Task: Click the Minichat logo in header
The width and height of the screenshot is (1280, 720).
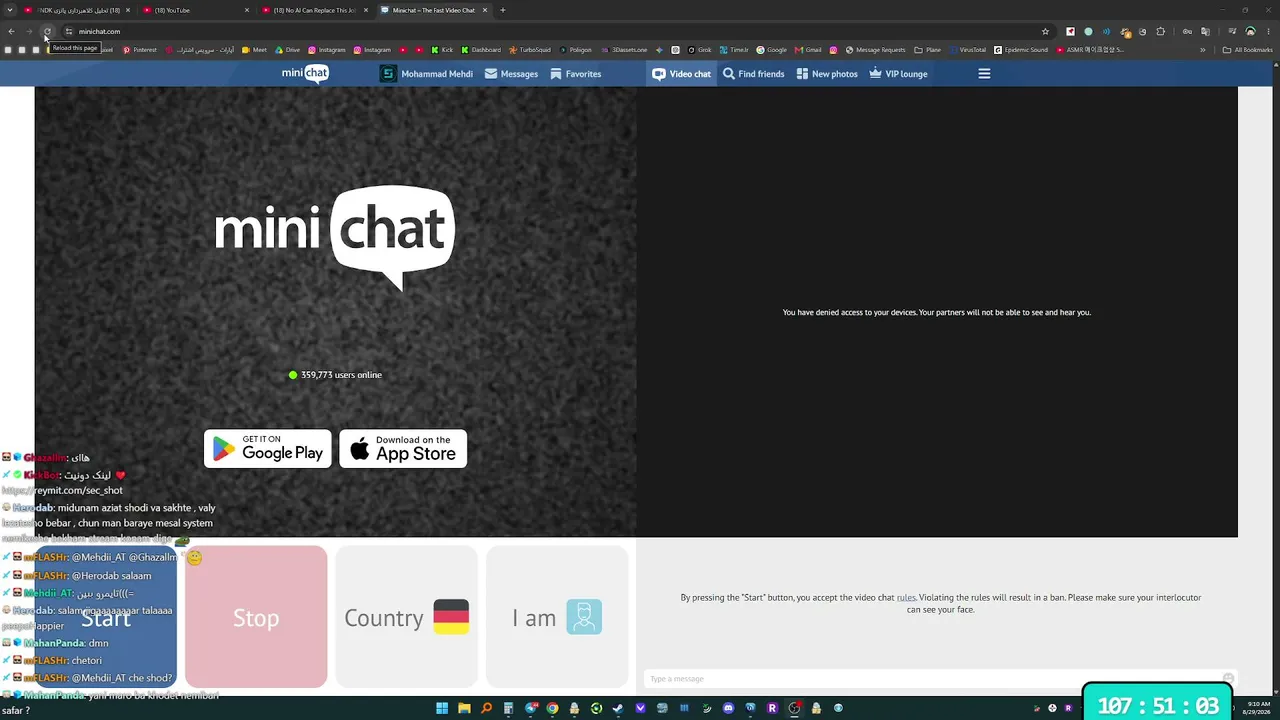Action: (x=305, y=73)
